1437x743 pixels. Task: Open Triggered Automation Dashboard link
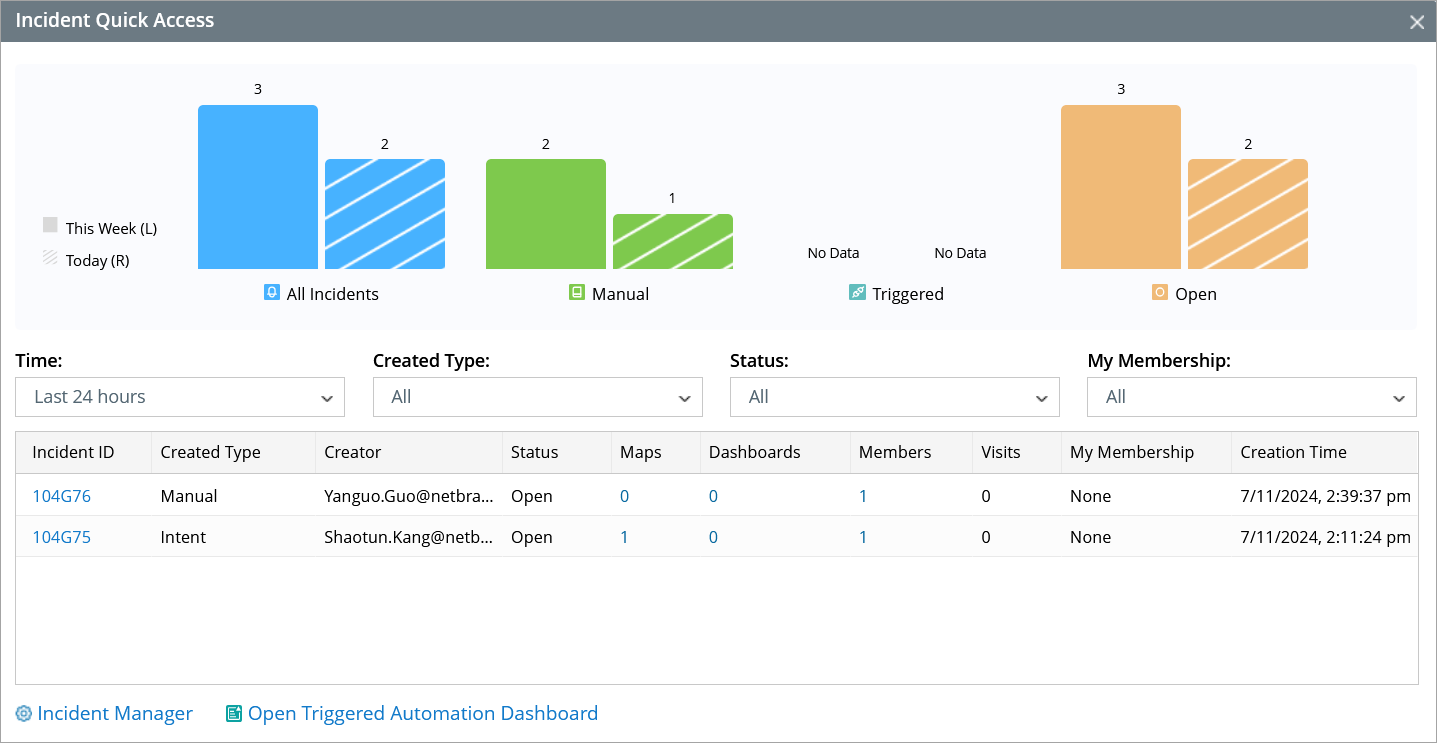click(x=422, y=714)
